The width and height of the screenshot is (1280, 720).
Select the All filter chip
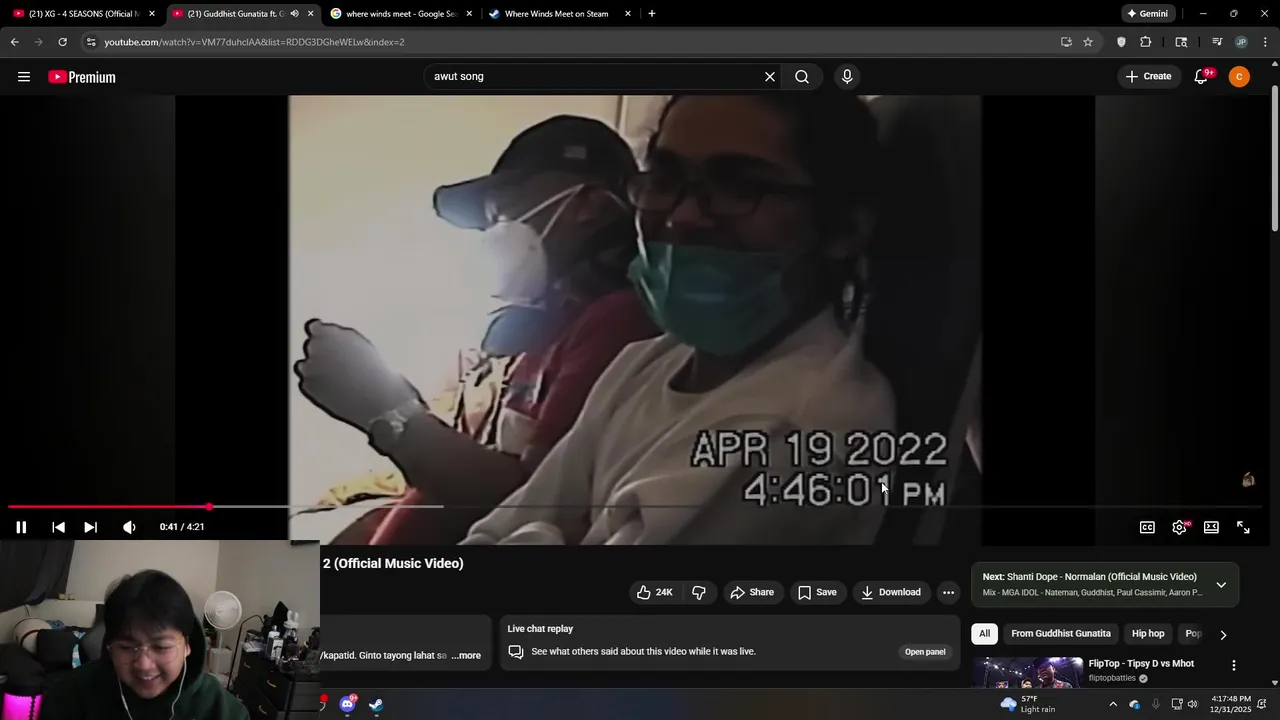[x=984, y=634]
